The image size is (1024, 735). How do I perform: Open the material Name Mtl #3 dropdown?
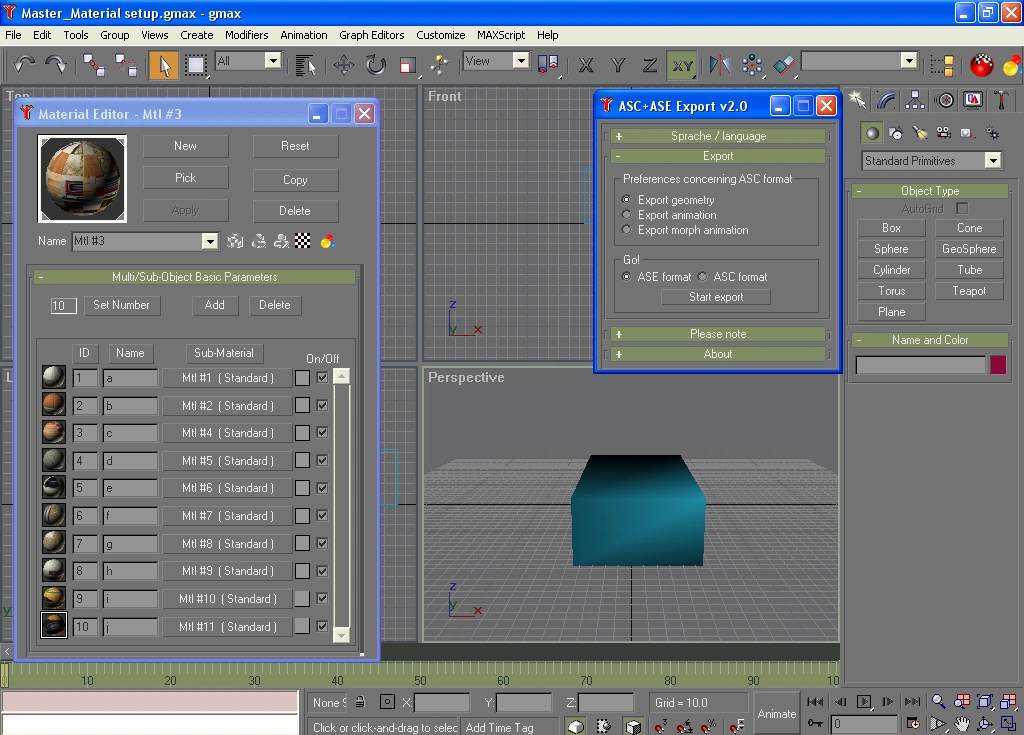210,241
